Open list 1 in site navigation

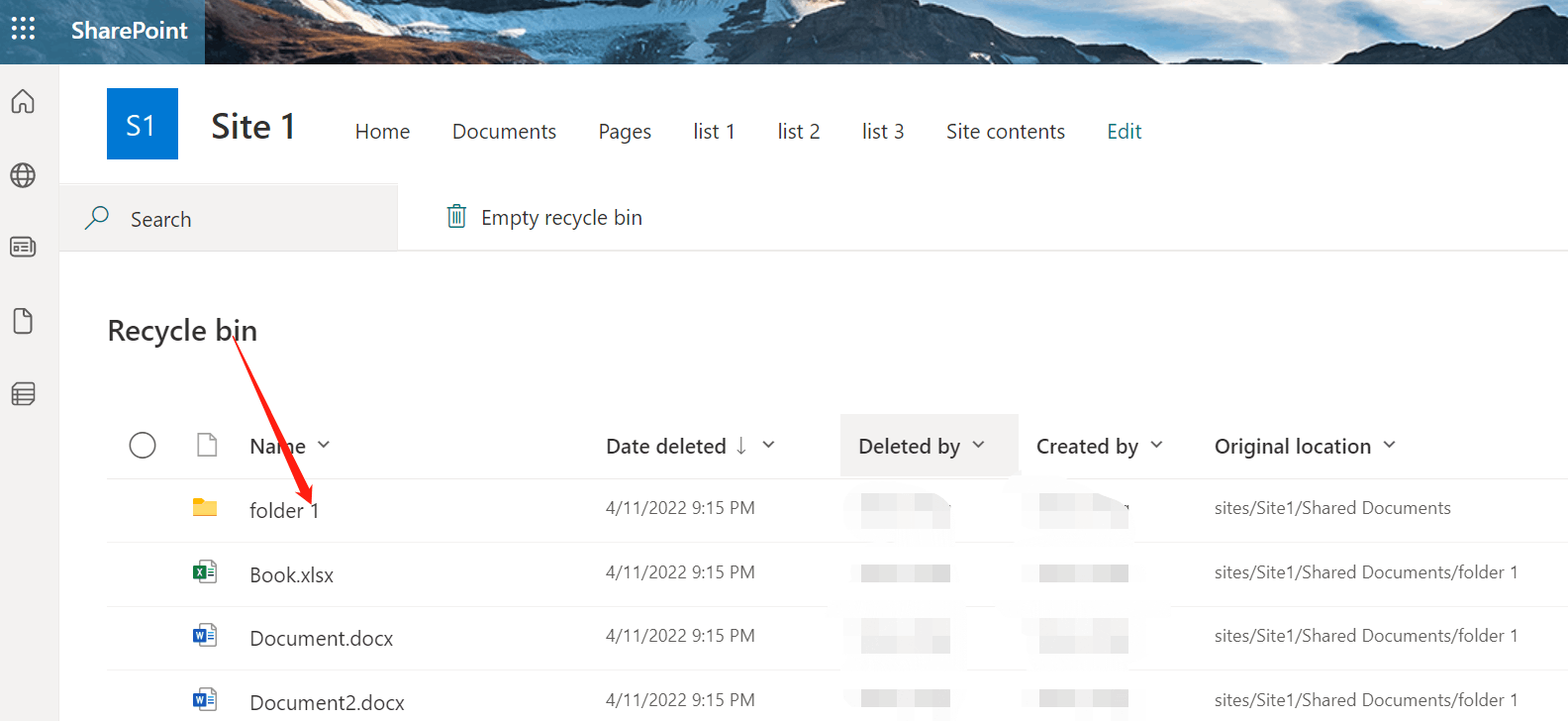click(714, 132)
